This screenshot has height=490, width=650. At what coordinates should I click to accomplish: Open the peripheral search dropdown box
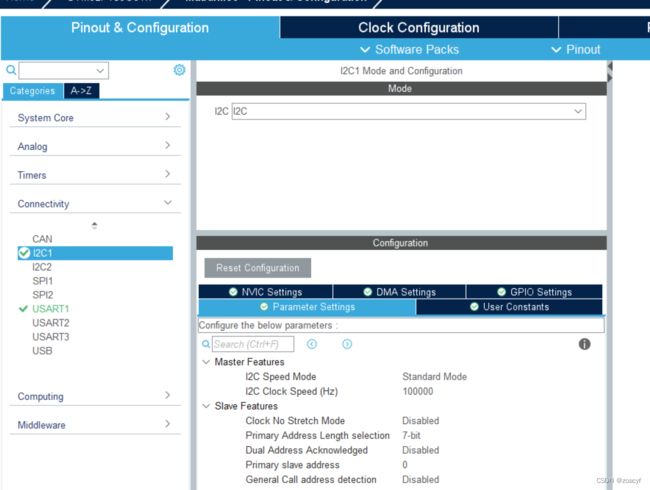64,70
